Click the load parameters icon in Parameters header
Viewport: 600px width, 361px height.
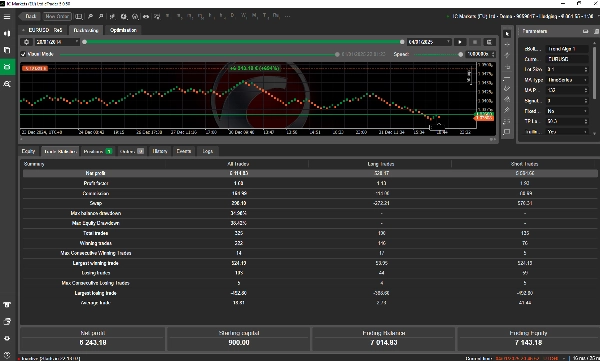[x=596, y=31]
